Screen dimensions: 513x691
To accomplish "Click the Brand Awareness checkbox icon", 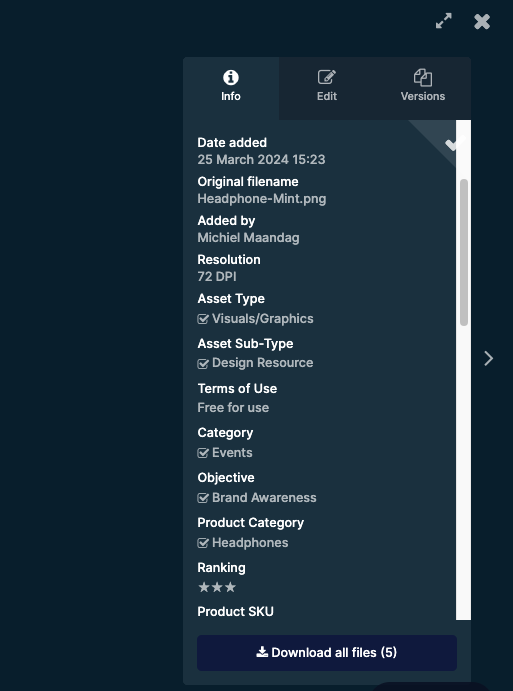I will point(203,498).
